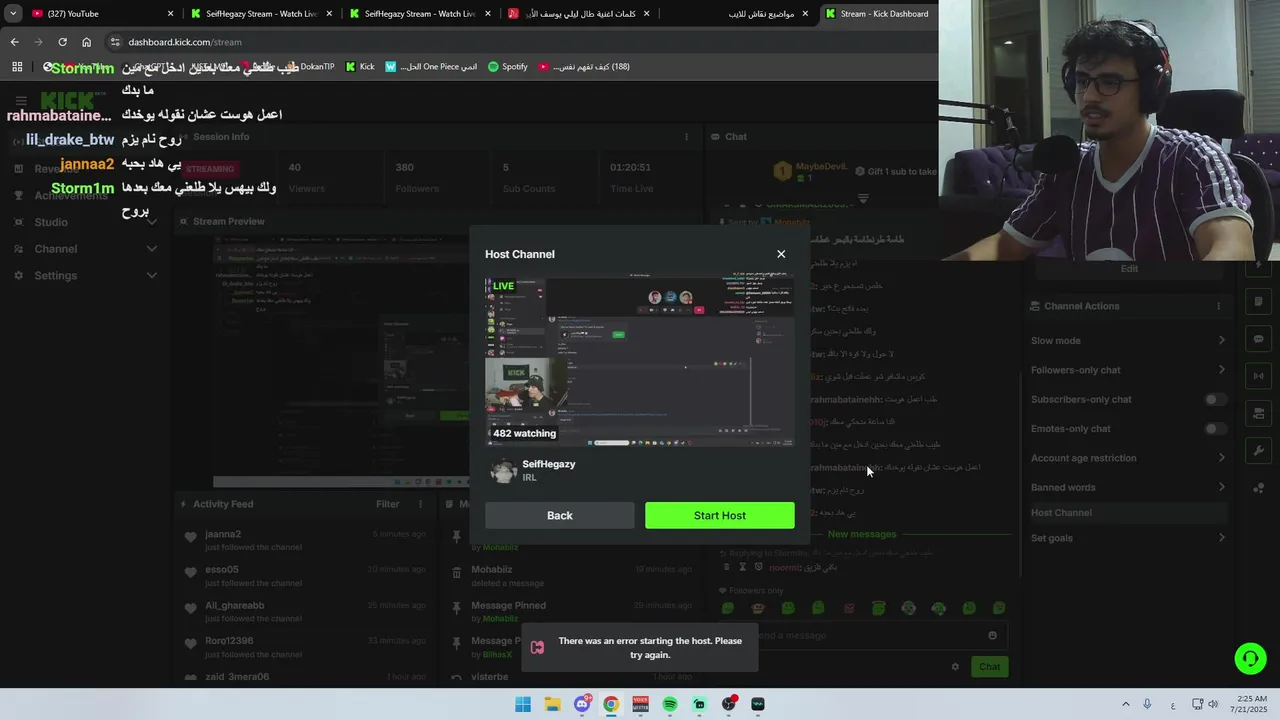Show hidden system tray icons
Image resolution: width=1280 pixels, height=720 pixels.
[1125, 704]
